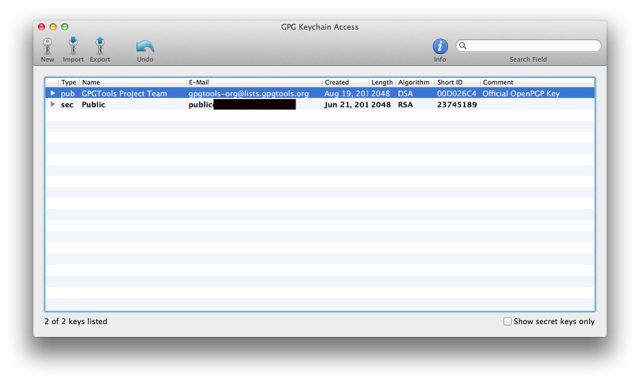Focus the Search Field input
Viewport: 640px width, 383px height.
point(528,45)
